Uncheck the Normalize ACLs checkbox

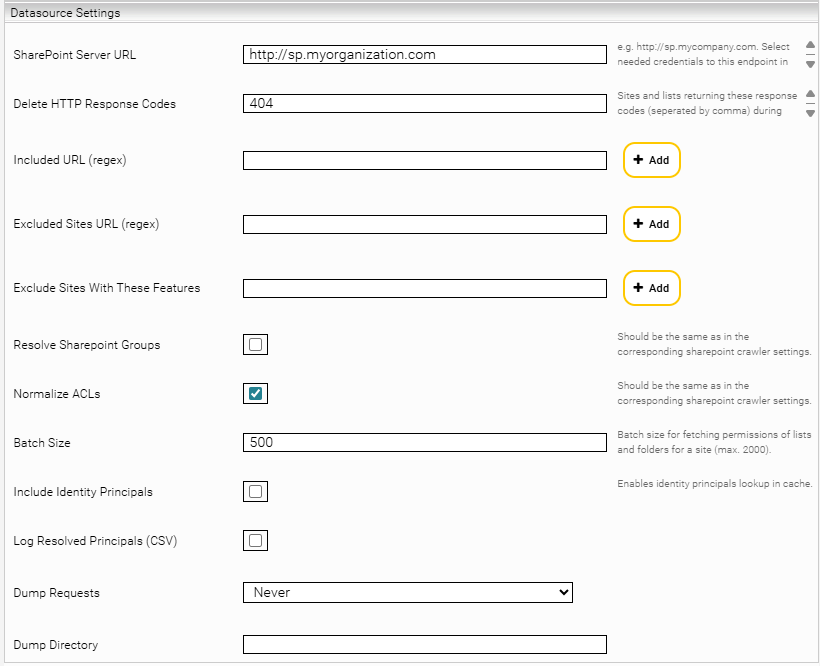click(255, 394)
